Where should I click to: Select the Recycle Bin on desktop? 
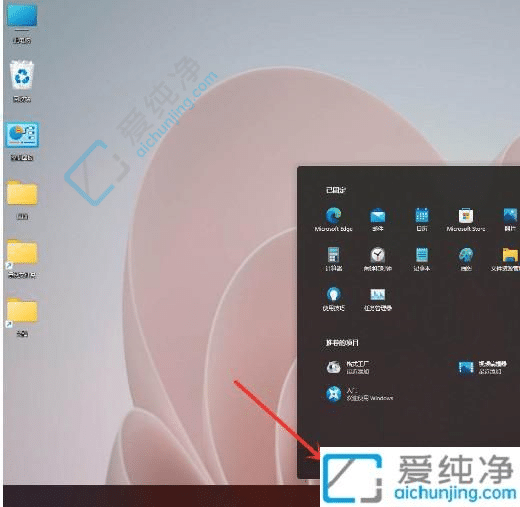22,81
